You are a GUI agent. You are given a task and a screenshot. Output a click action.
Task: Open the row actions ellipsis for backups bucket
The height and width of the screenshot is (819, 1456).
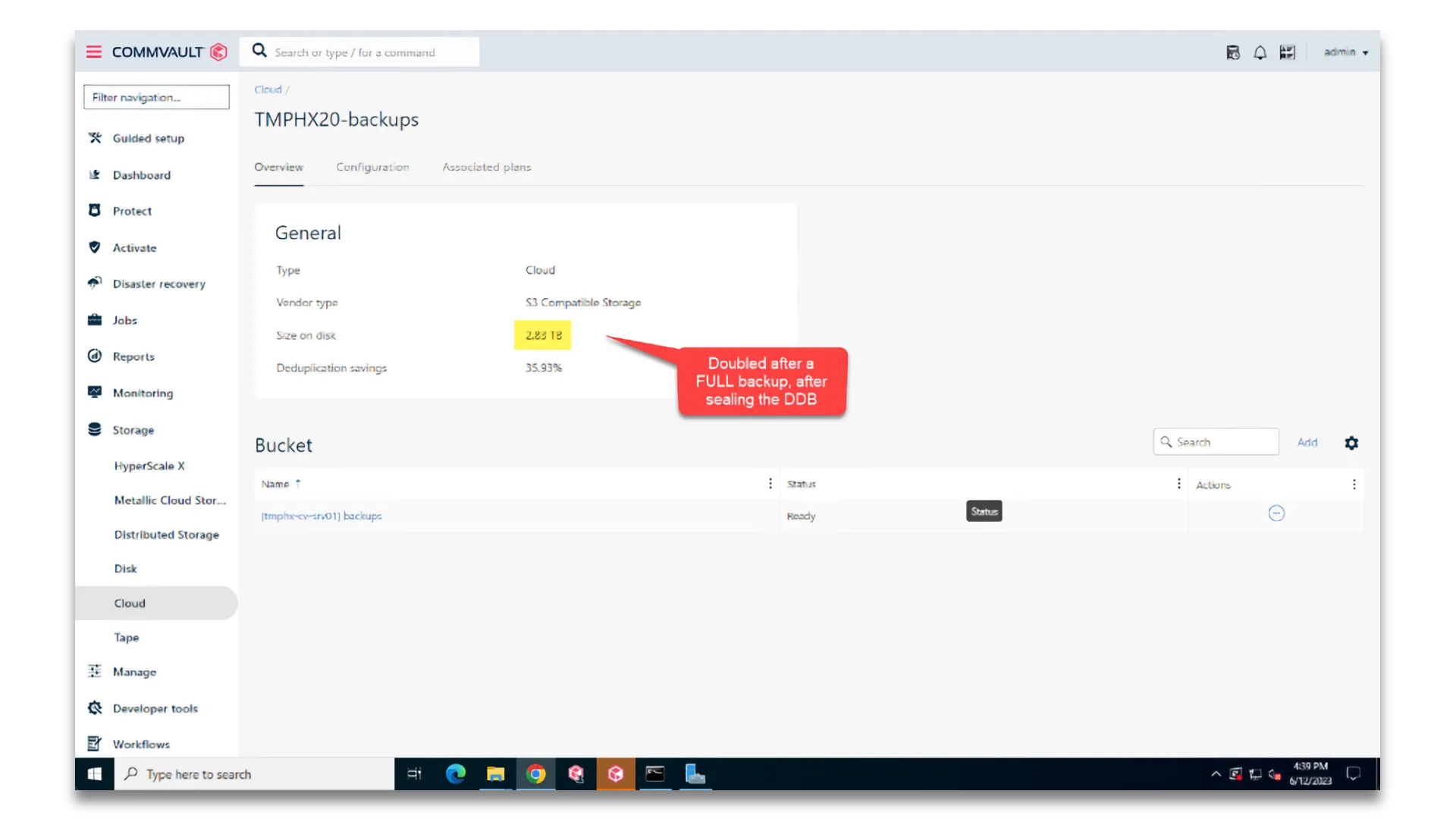click(x=1276, y=513)
